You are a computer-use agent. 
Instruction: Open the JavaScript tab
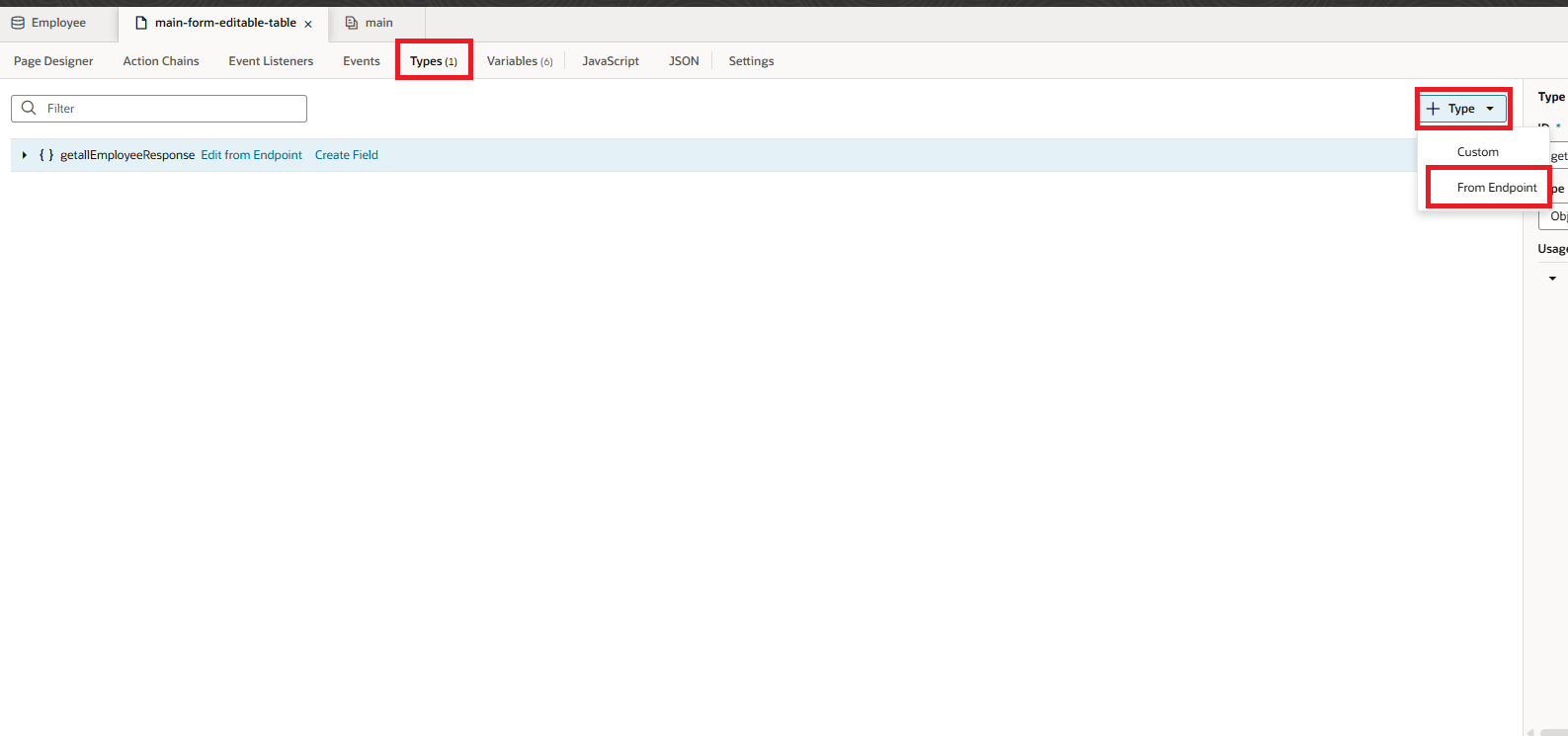pyautogui.click(x=611, y=61)
